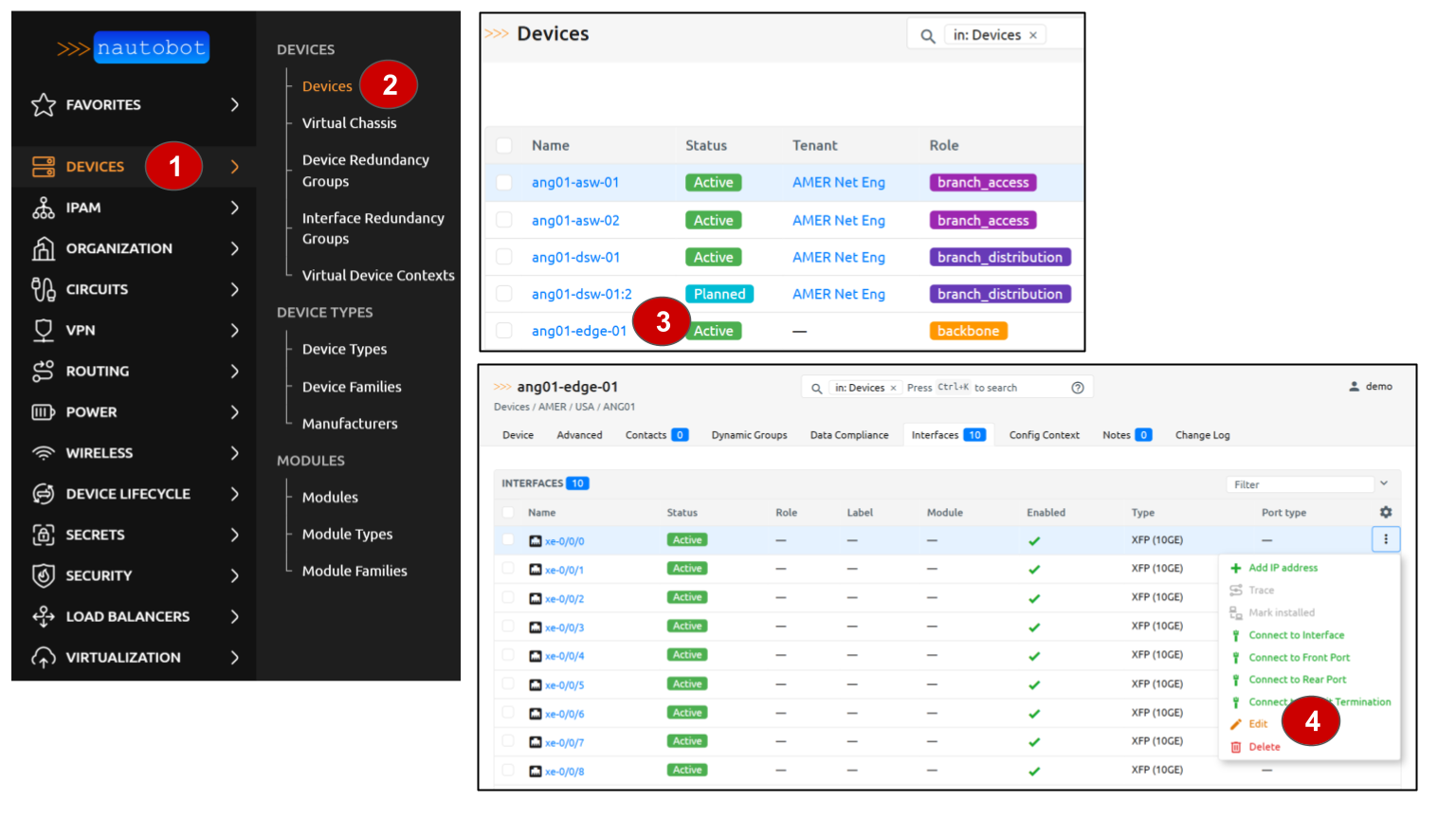Select the ang01-dsw-01 row checkbox
The height and width of the screenshot is (819, 1456).
pos(504,257)
